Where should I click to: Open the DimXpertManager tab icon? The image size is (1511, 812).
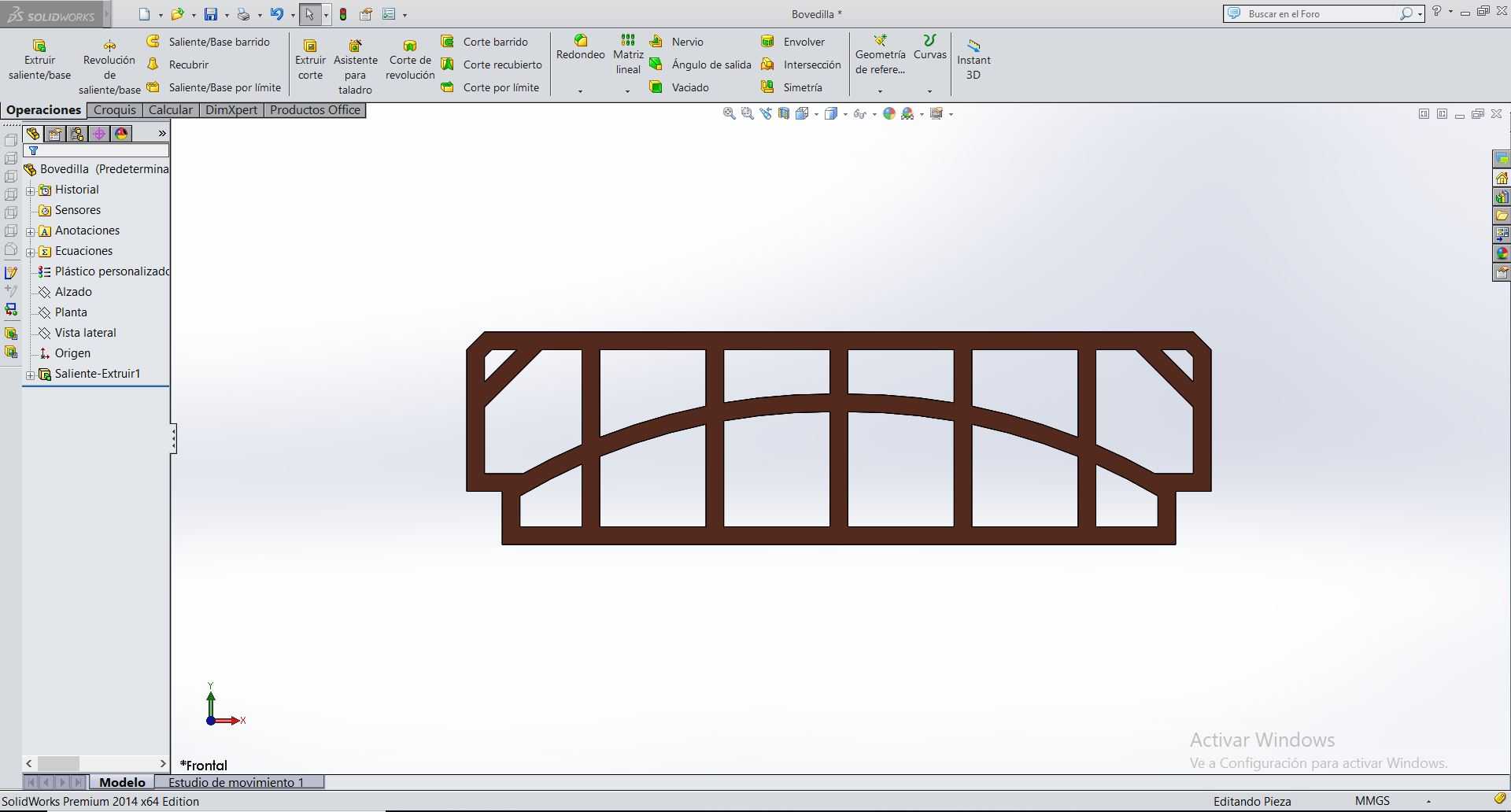[x=99, y=134]
